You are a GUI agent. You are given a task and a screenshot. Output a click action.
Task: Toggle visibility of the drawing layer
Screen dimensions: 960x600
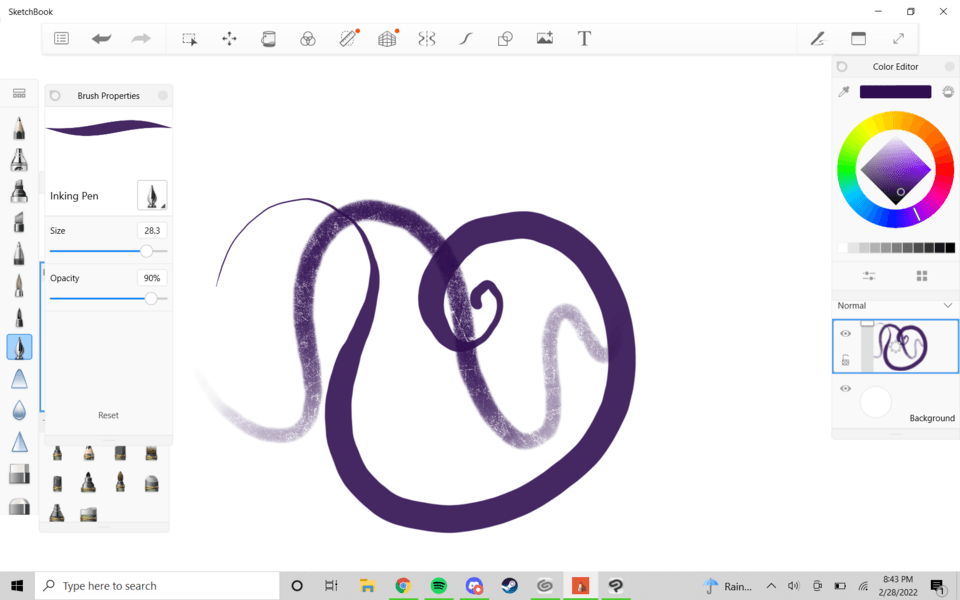click(x=845, y=333)
